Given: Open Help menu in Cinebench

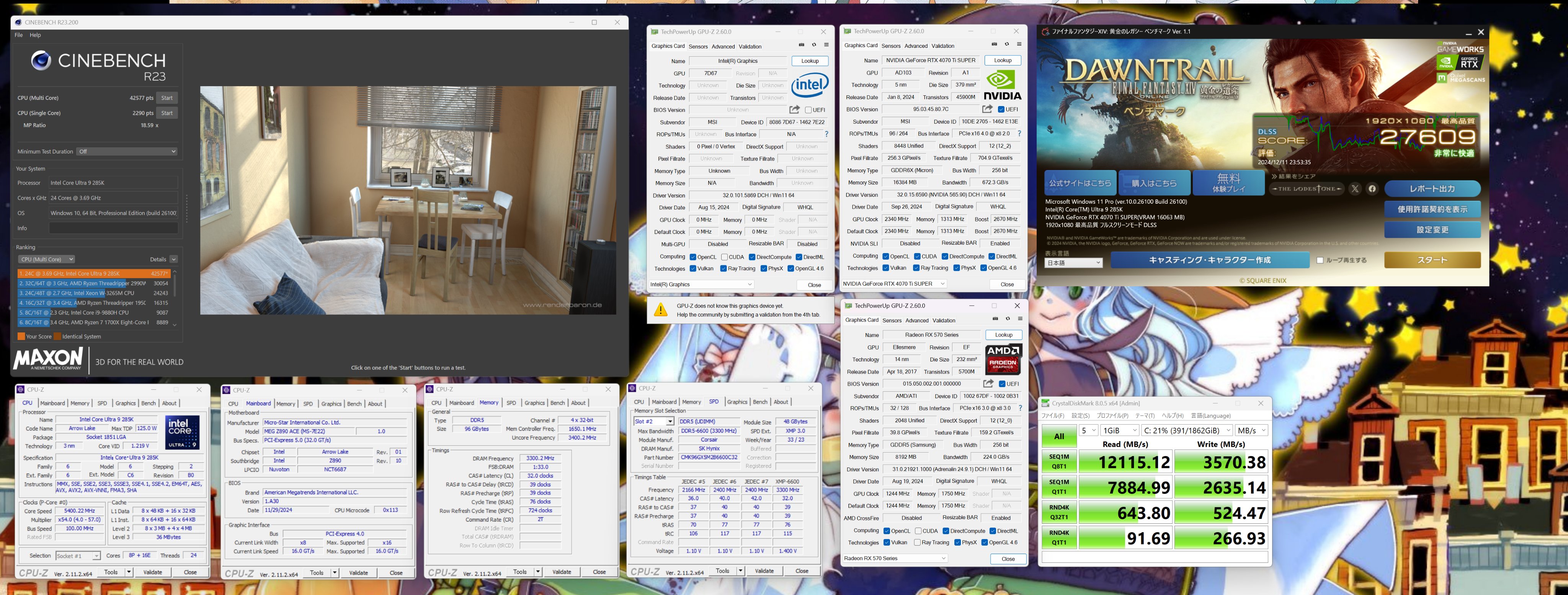Looking at the screenshot, I should tap(35, 35).
